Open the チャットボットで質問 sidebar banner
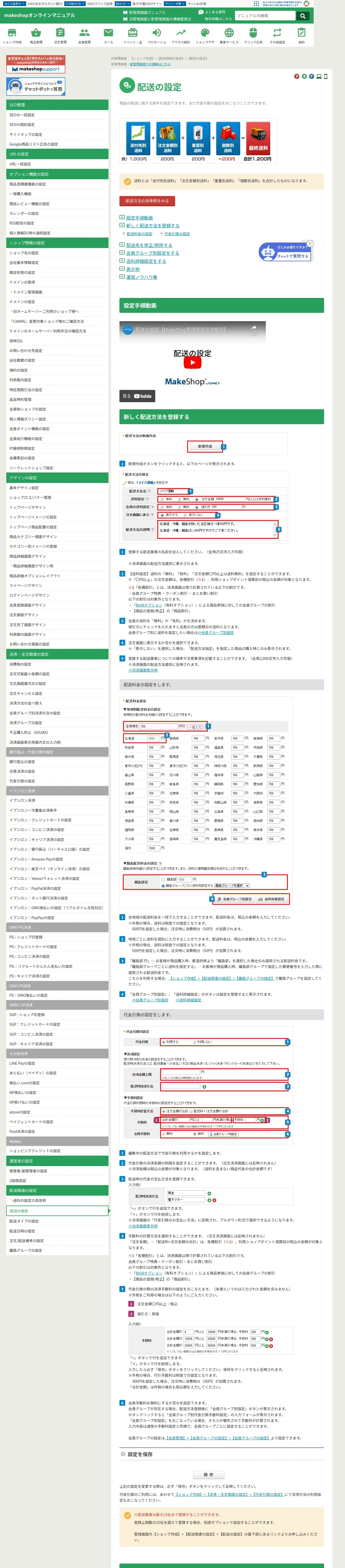 (36, 87)
